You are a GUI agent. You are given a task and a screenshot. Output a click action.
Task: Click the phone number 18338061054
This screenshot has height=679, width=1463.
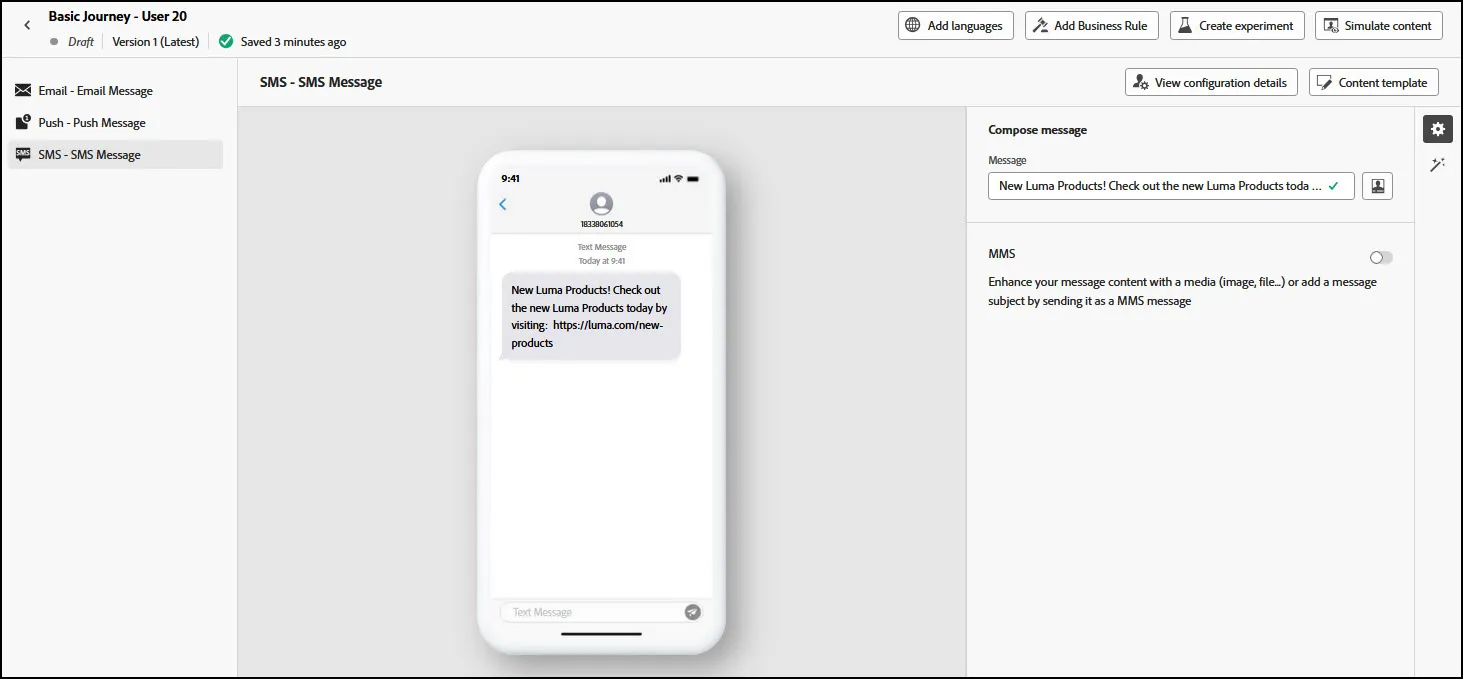click(601, 224)
